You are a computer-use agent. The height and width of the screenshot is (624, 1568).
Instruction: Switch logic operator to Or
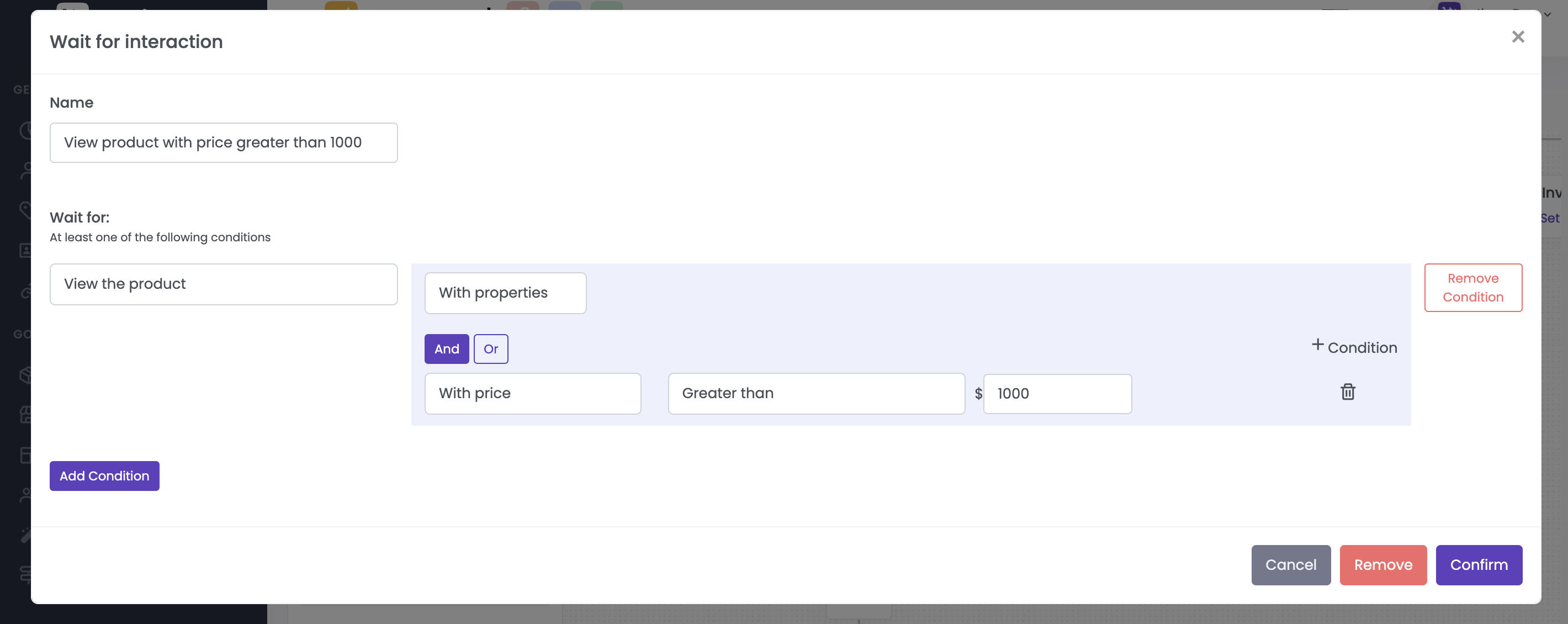pyautogui.click(x=491, y=349)
